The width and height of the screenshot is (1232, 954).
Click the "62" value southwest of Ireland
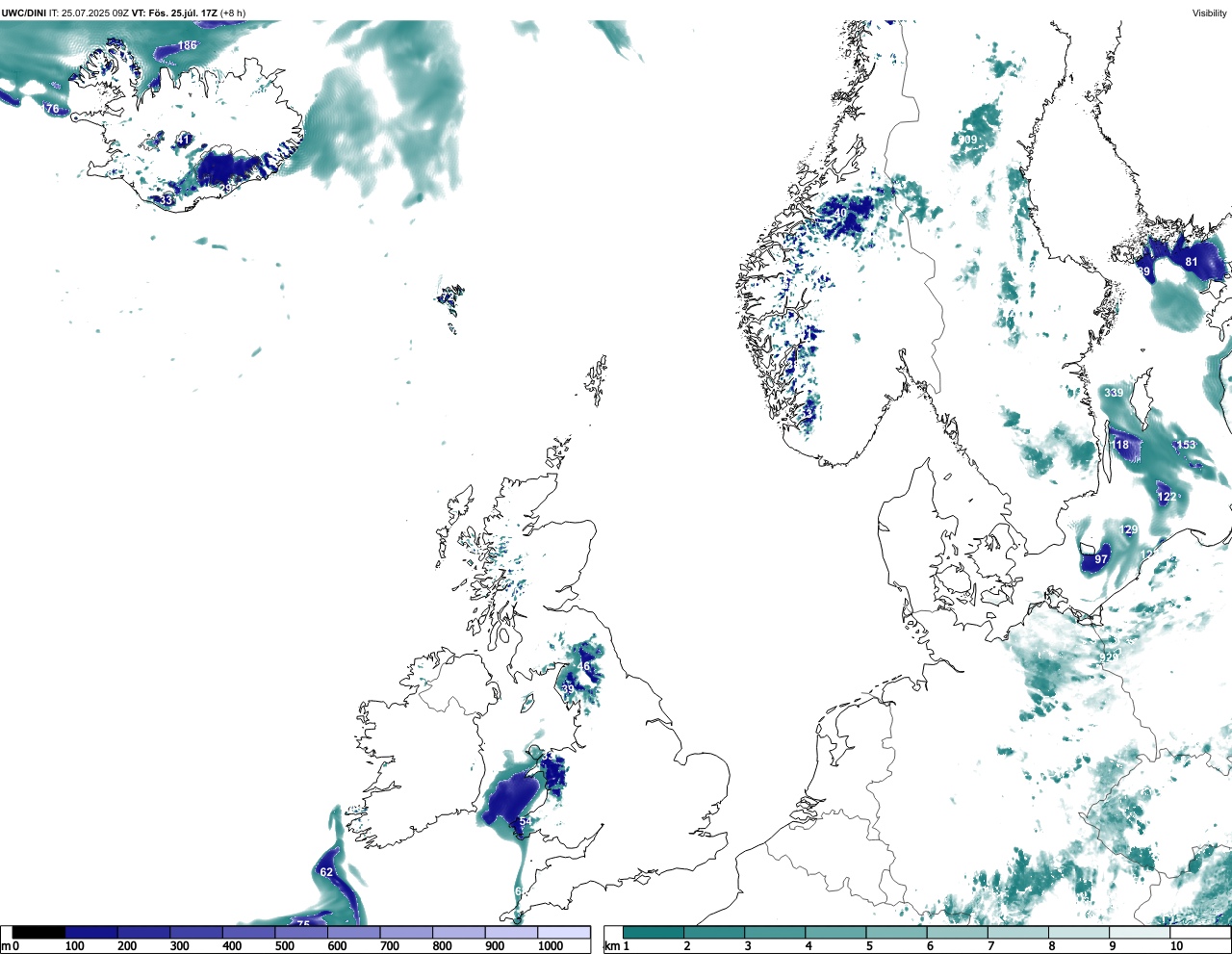[x=326, y=872]
